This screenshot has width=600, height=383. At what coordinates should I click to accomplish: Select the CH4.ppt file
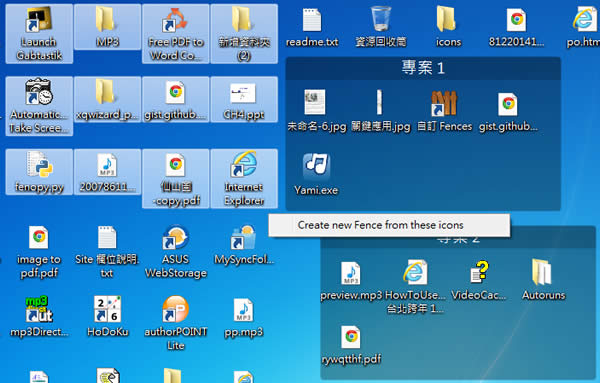coord(244,99)
